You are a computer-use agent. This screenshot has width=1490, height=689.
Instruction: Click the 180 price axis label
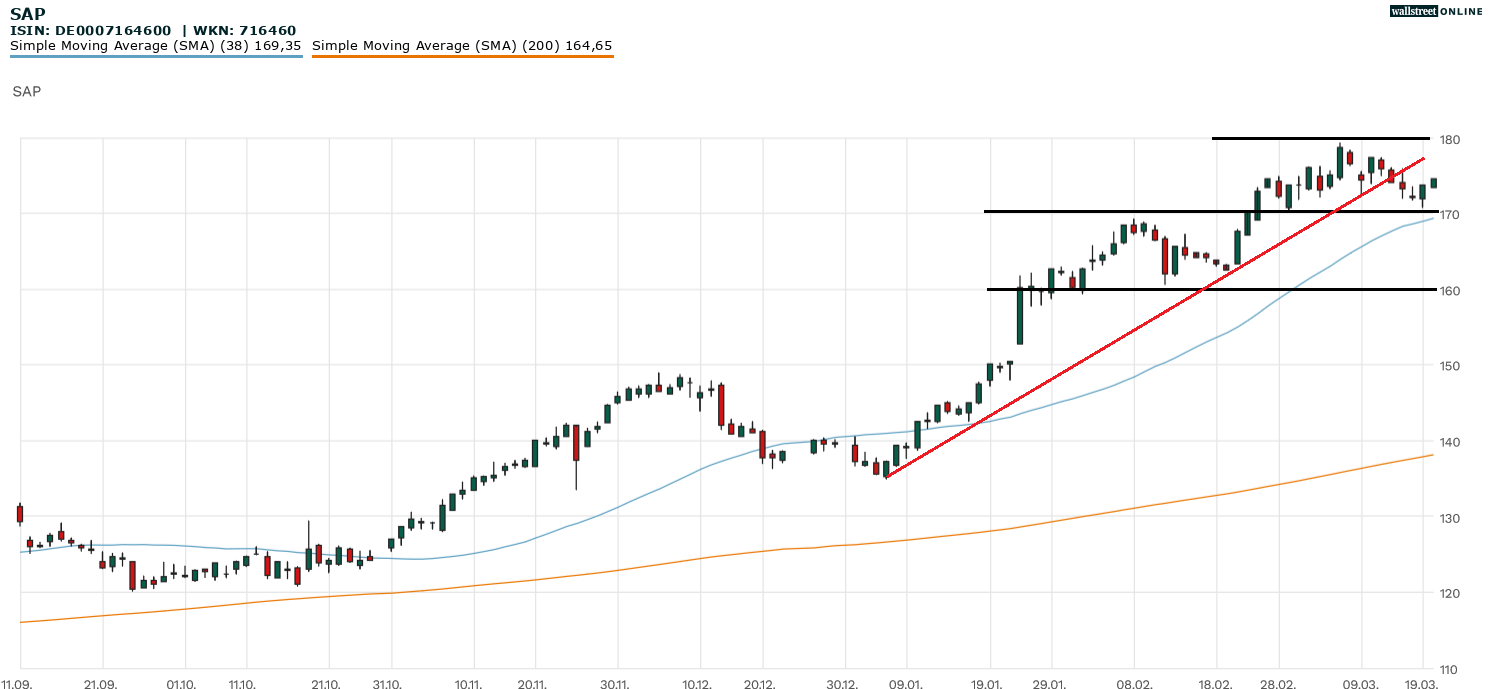pos(1450,139)
